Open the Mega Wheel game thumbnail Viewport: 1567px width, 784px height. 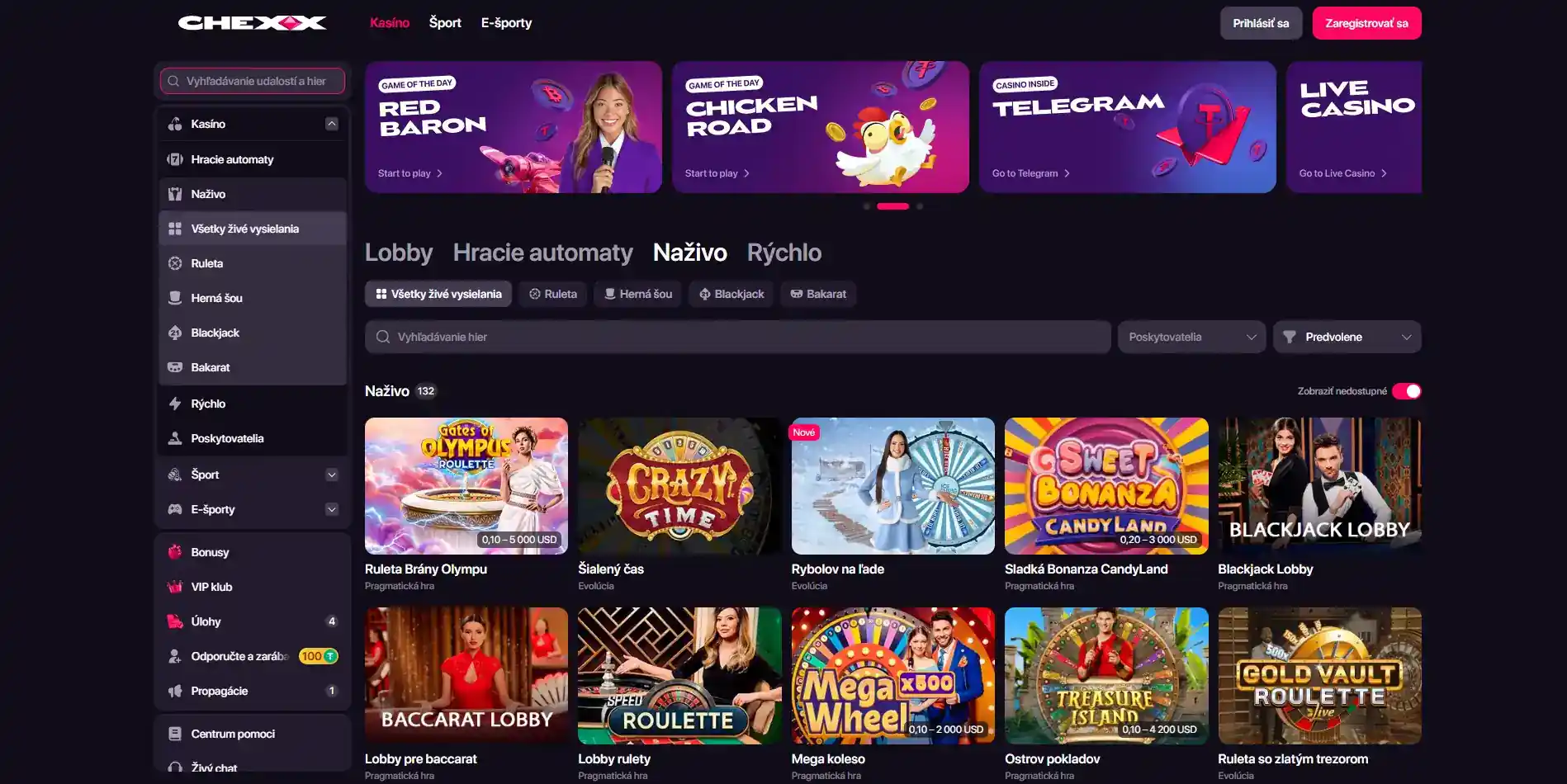892,676
